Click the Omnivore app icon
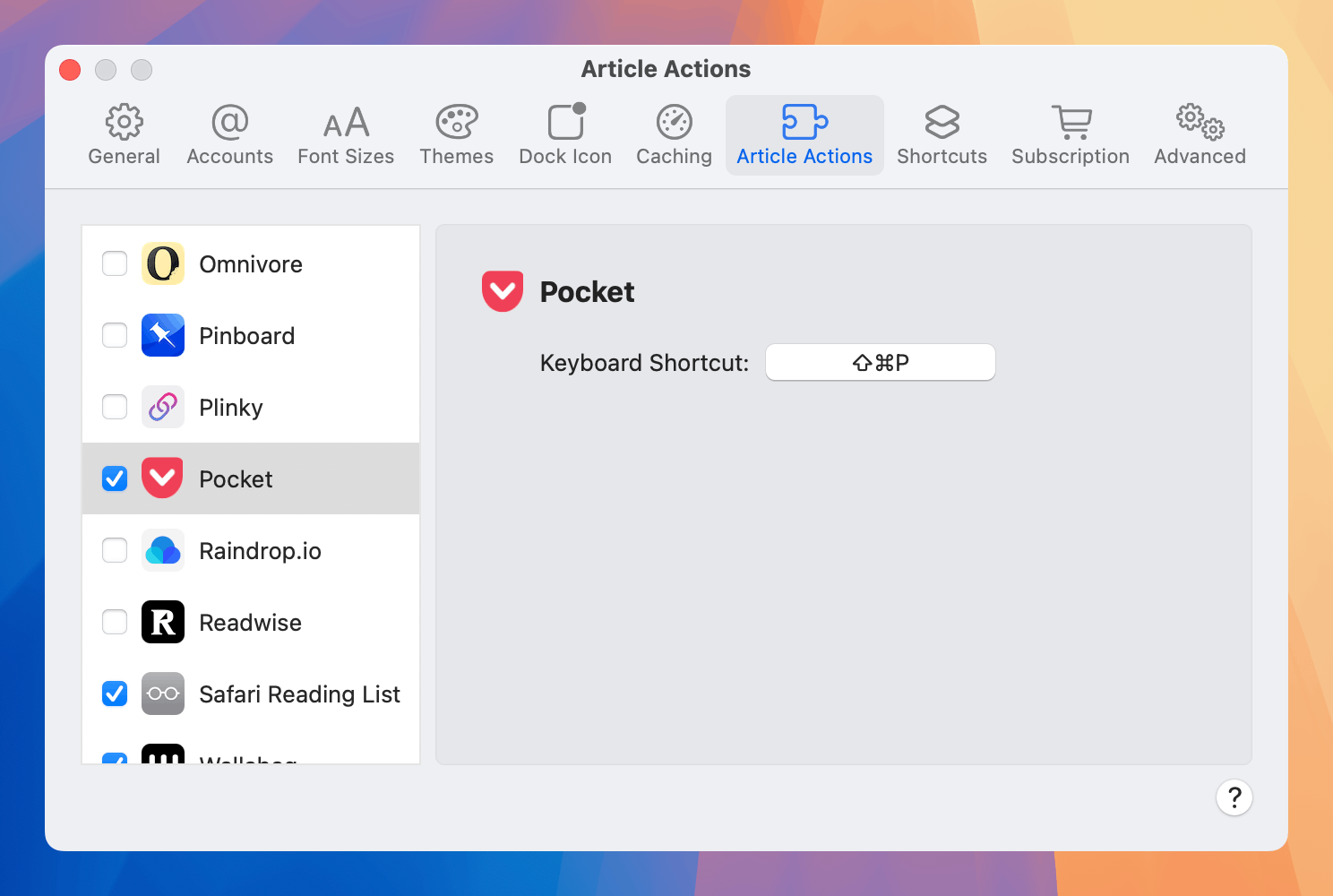This screenshot has width=1333, height=896. coord(163,263)
